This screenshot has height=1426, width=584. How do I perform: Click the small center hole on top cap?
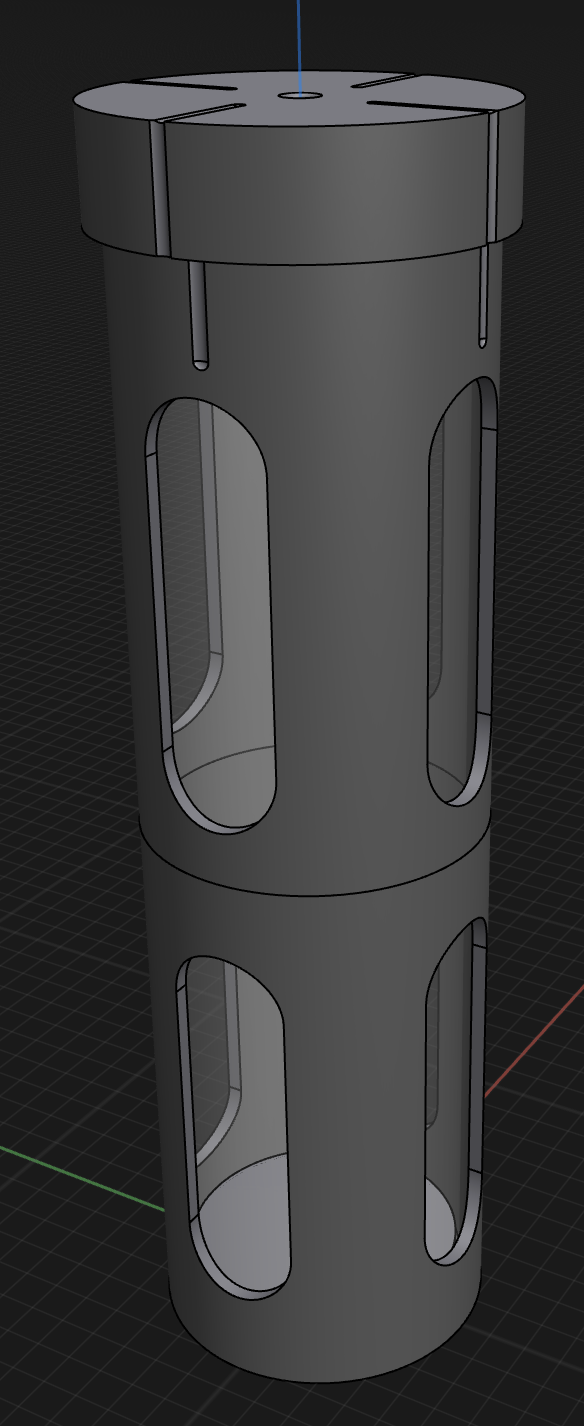click(x=300, y=96)
